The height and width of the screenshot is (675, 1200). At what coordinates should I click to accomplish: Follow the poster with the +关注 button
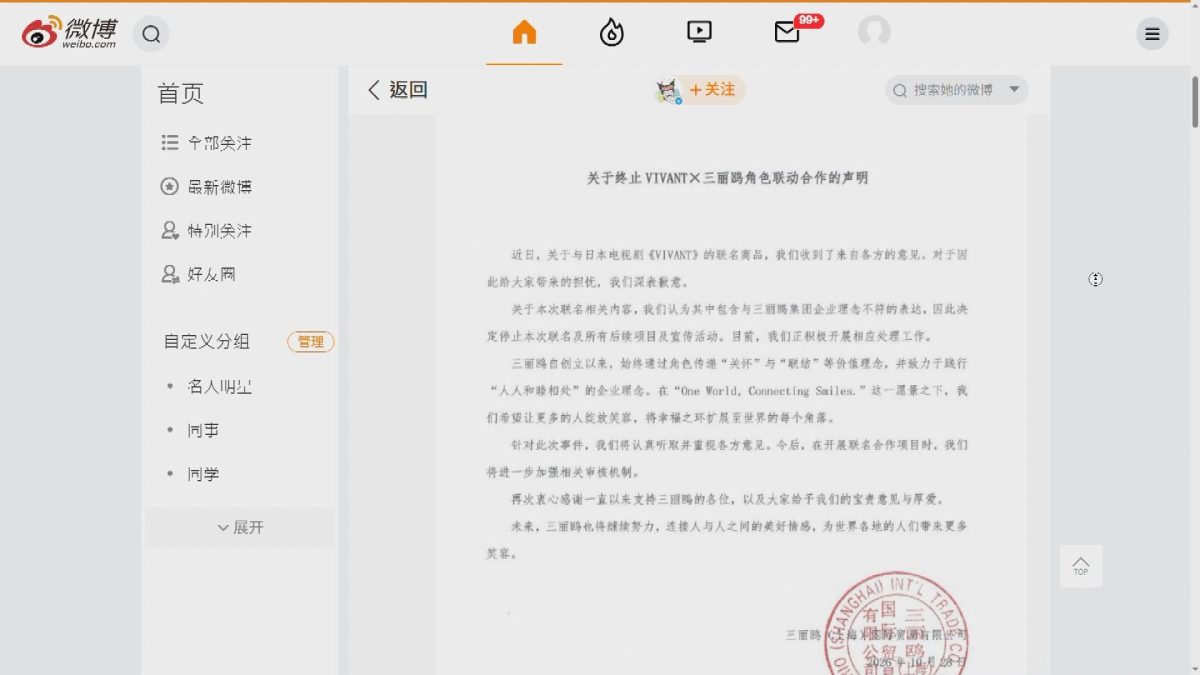pyautogui.click(x=713, y=90)
